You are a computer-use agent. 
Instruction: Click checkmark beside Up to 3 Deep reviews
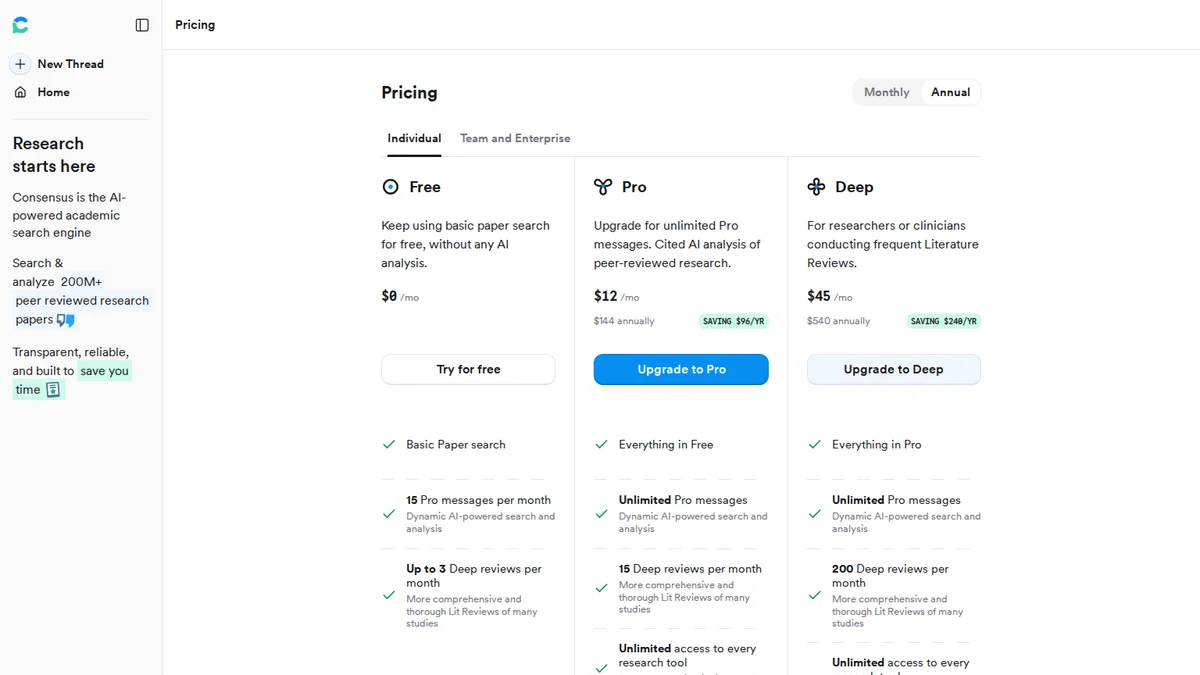389,595
